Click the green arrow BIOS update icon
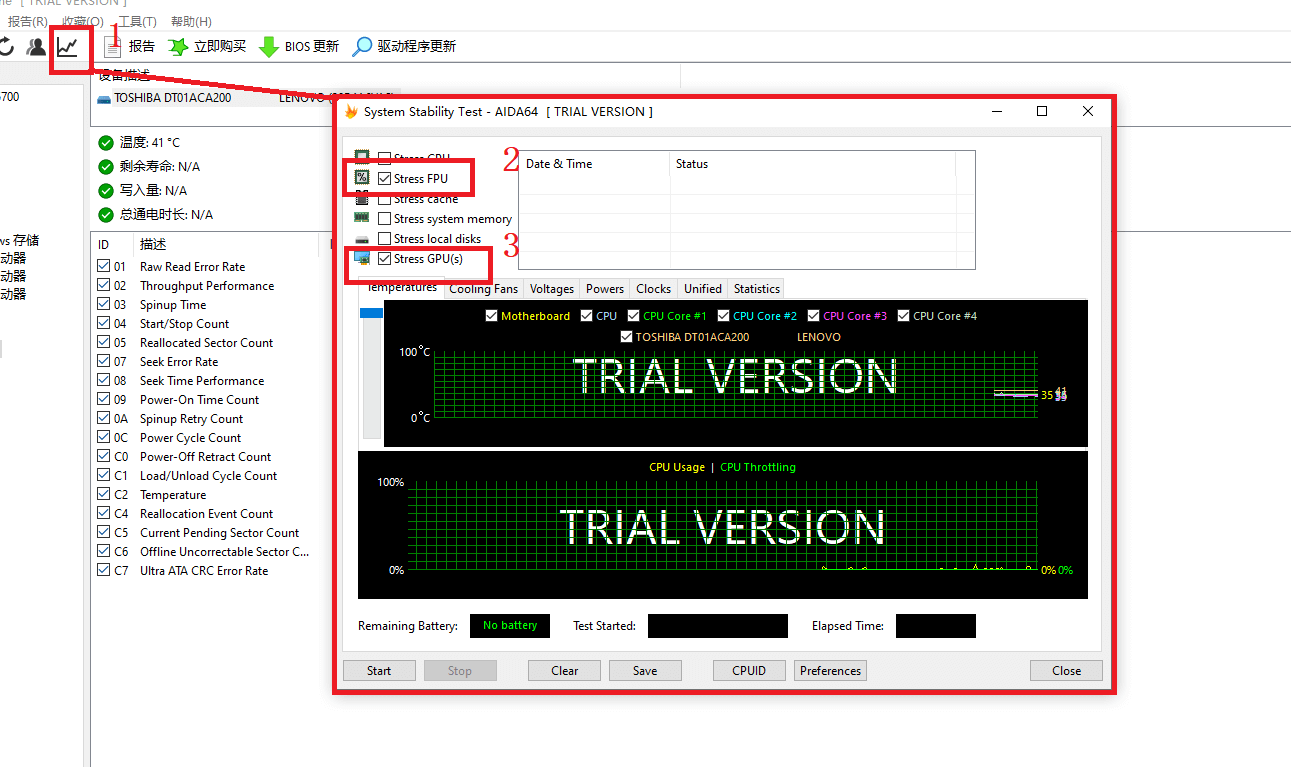 pos(269,47)
